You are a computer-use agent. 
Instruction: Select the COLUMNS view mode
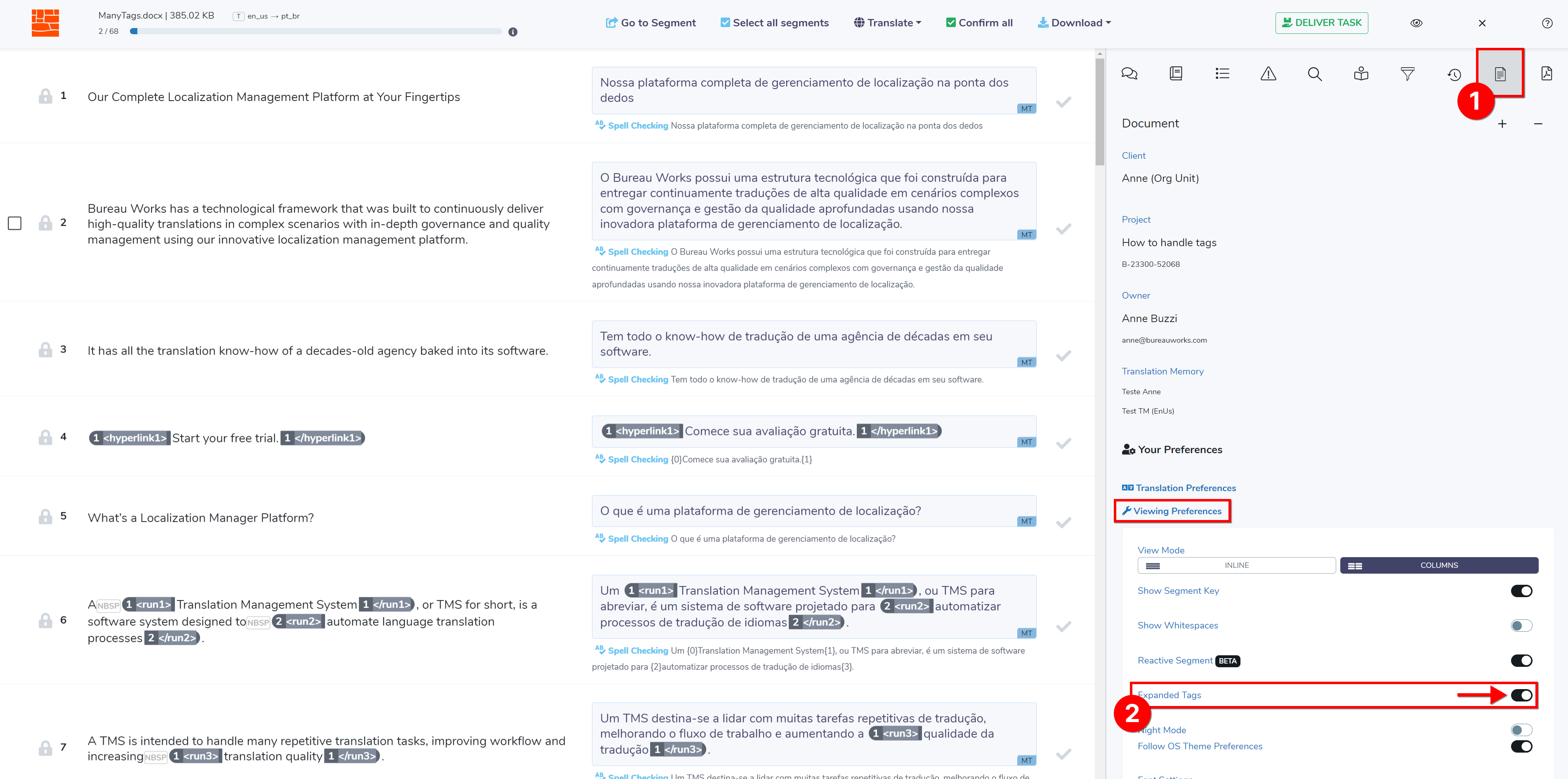[1439, 565]
